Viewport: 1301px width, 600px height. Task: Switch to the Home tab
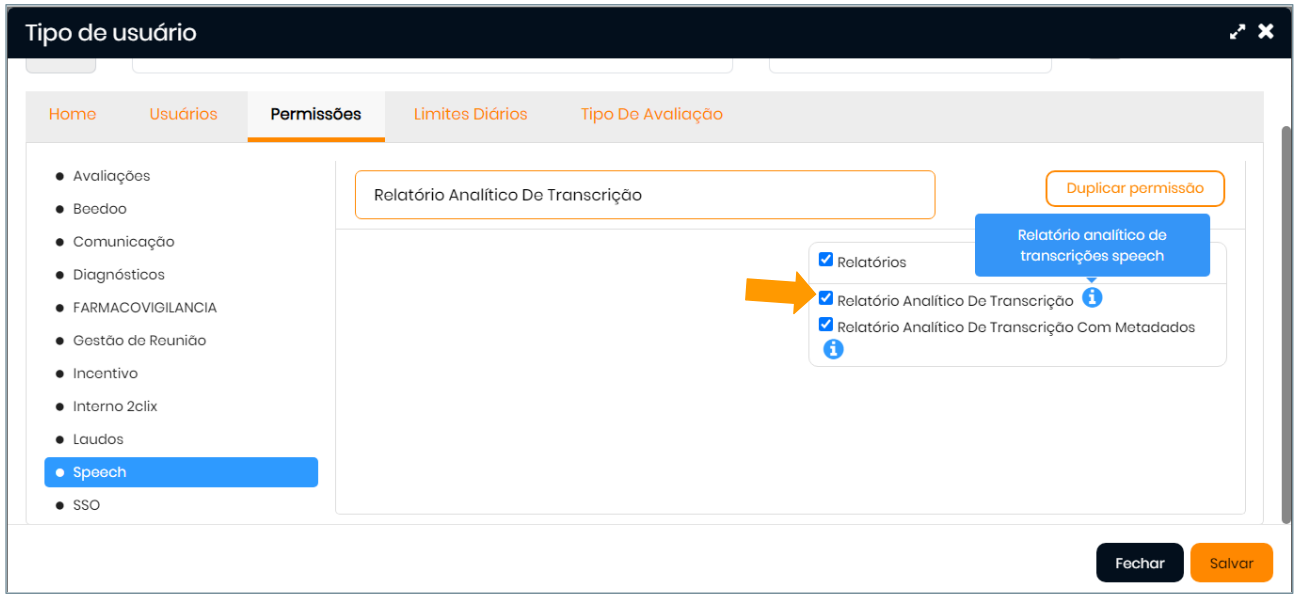pos(73,114)
